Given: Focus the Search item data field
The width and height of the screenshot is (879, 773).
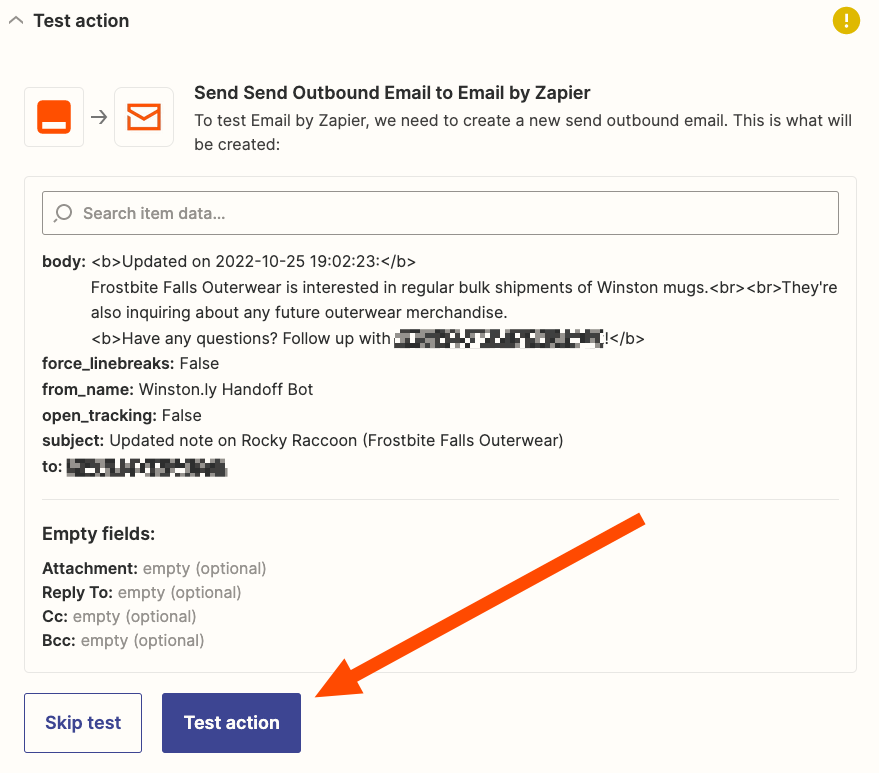Looking at the screenshot, I should (x=440, y=213).
